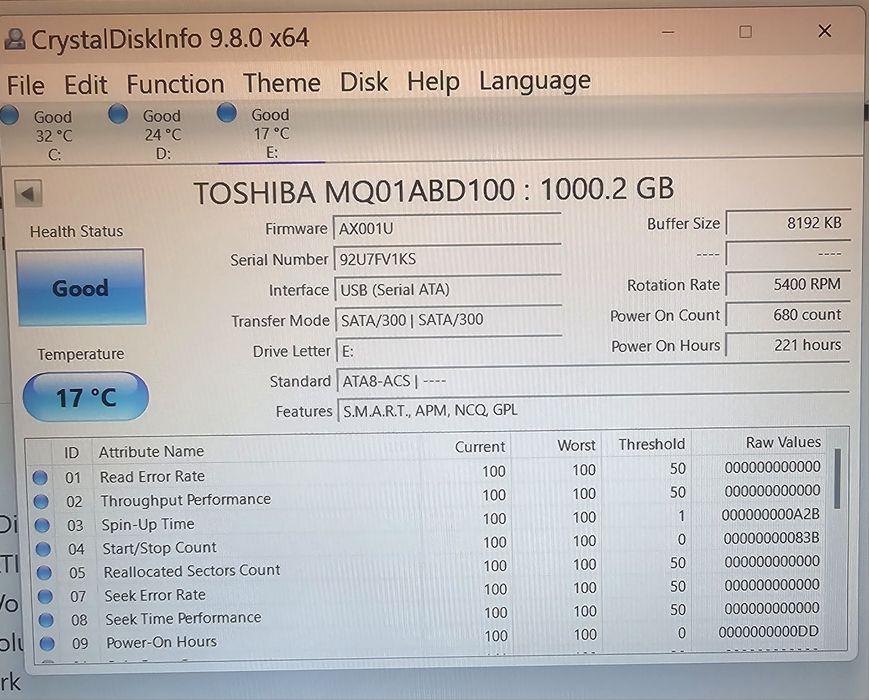
Task: Switch to the D: drive tab at 24 °C
Action: [162, 134]
